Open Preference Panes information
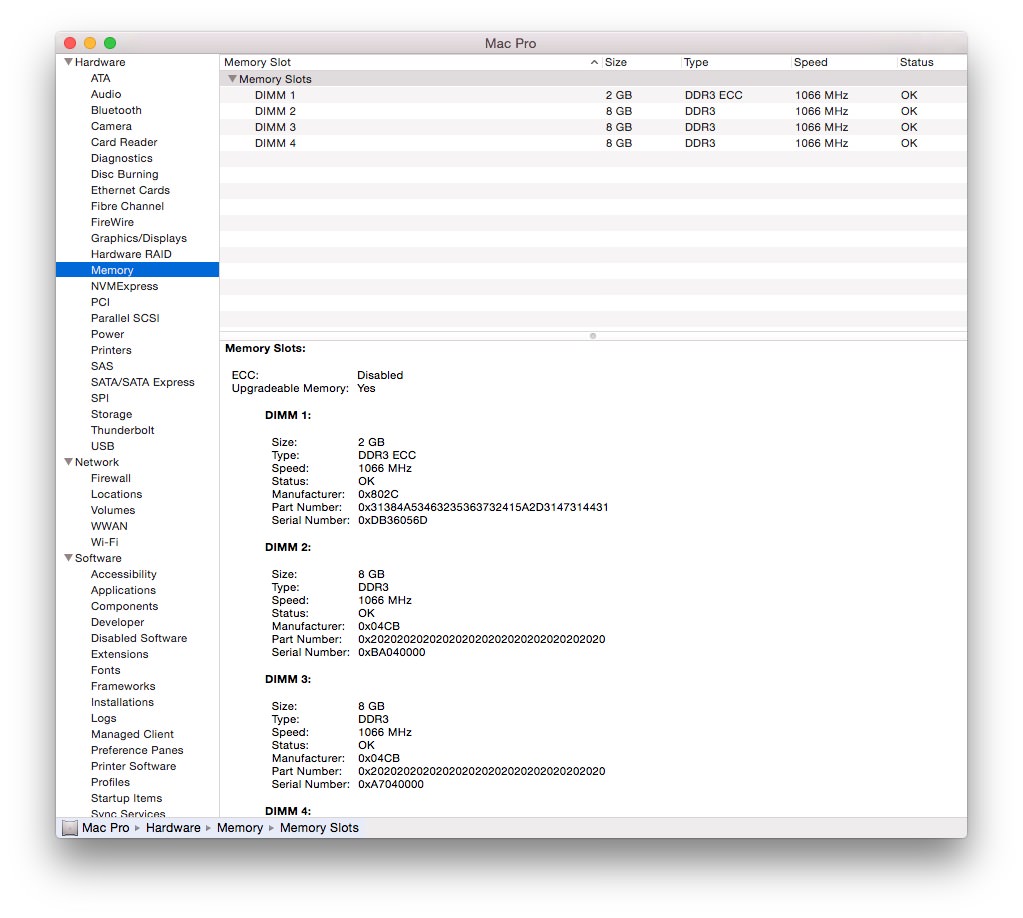Image resolution: width=1023 pixels, height=918 pixels. tap(137, 750)
